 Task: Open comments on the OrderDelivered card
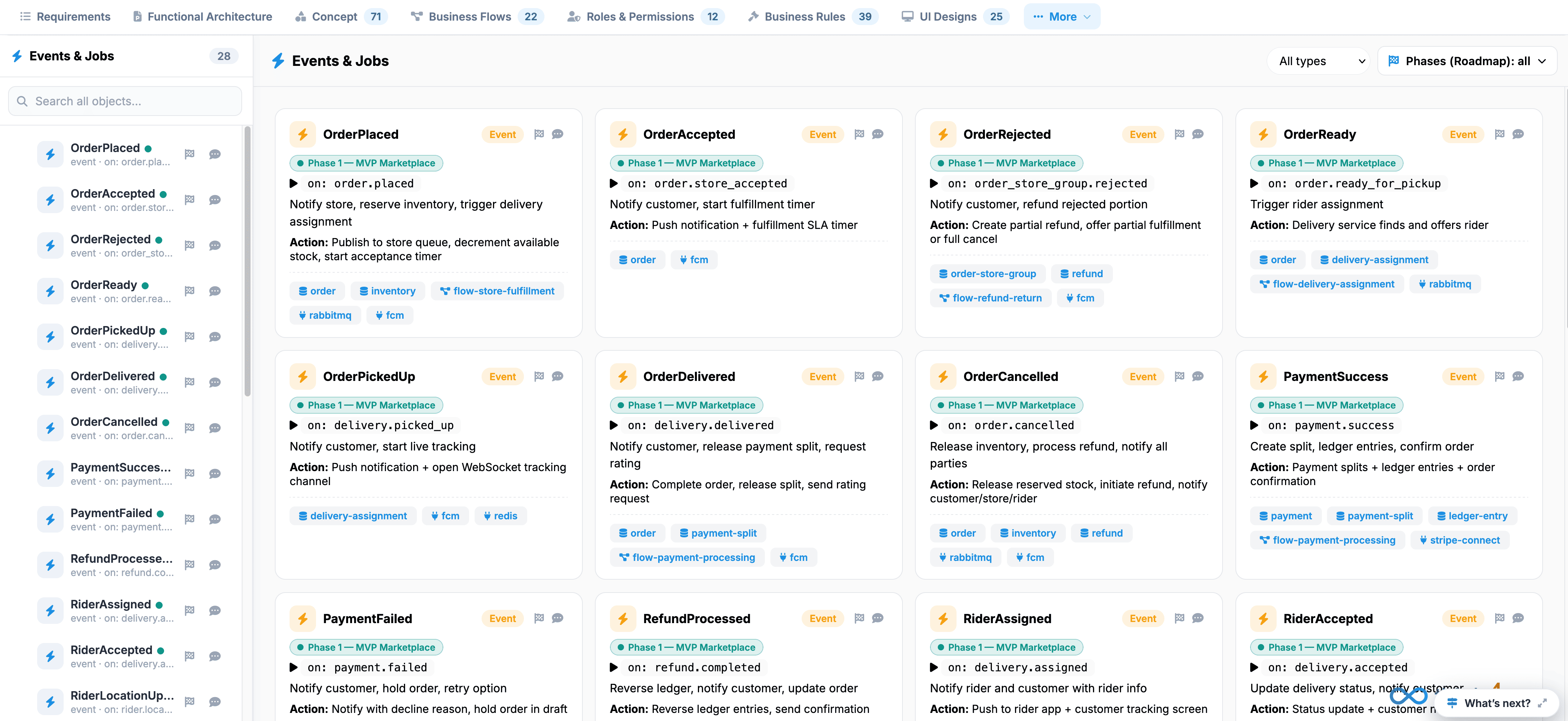(878, 377)
